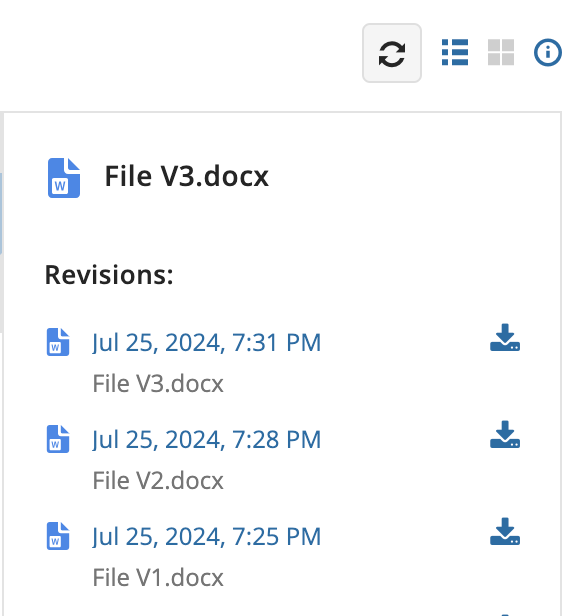This screenshot has height=616, width=584.
Task: Select the File V3.docx title heading
Action: (187, 176)
